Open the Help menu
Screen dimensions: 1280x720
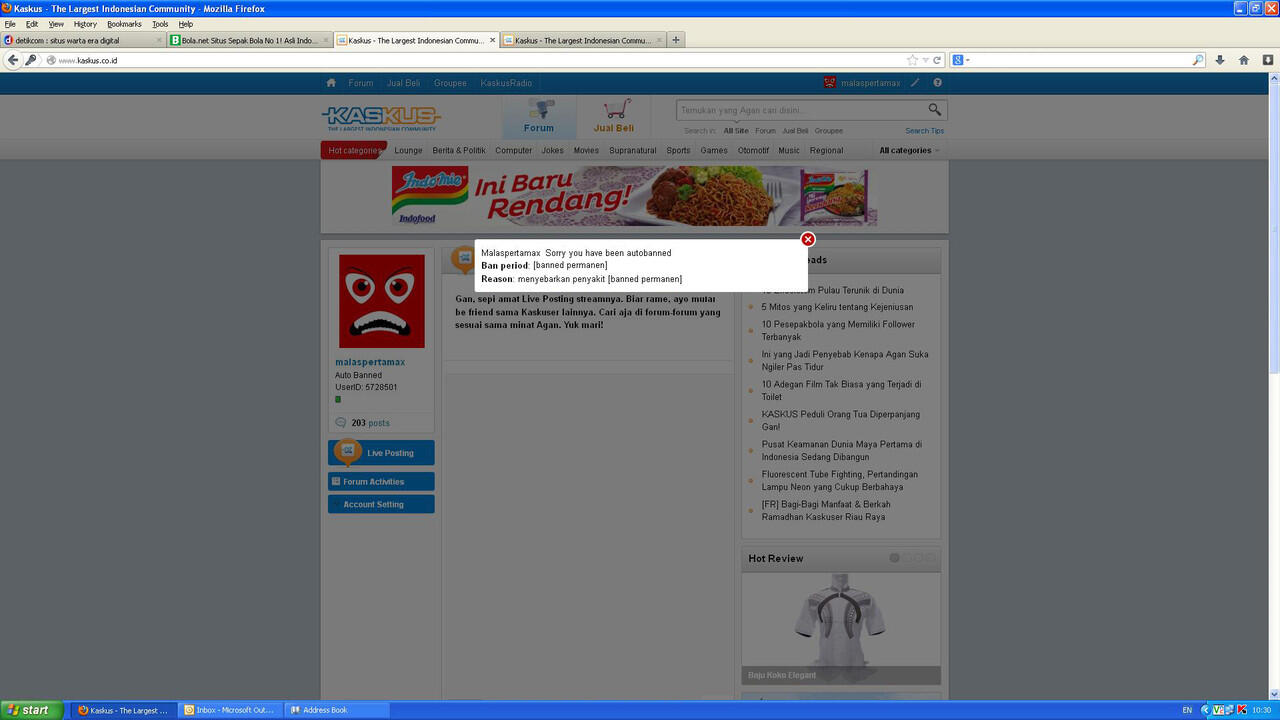coord(185,24)
